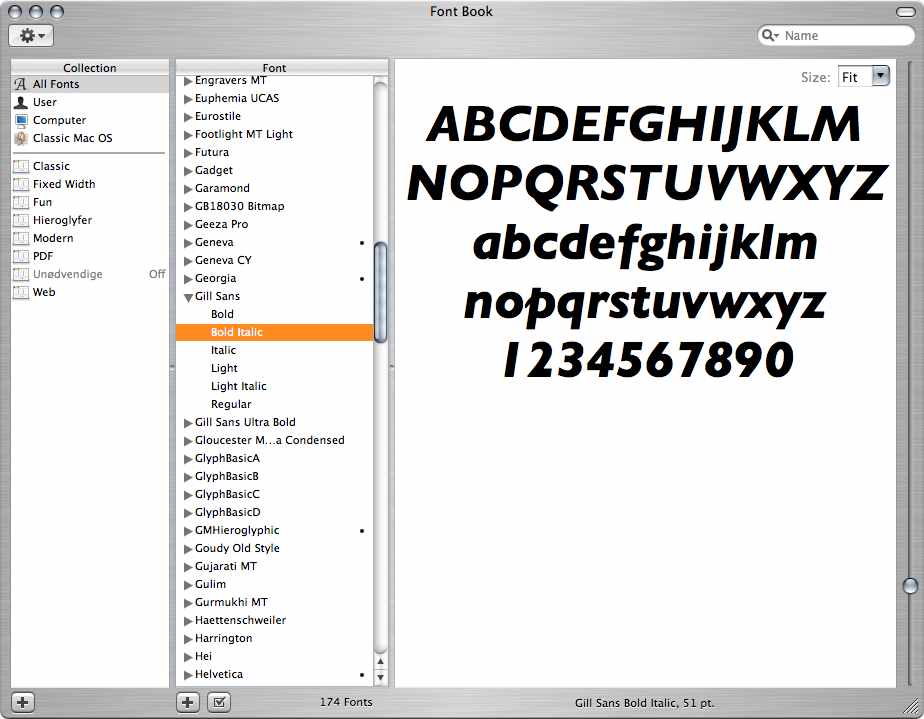Viewport: 924px width, 719px height.
Task: Collapse the Gill Sans family
Action: coord(188,298)
